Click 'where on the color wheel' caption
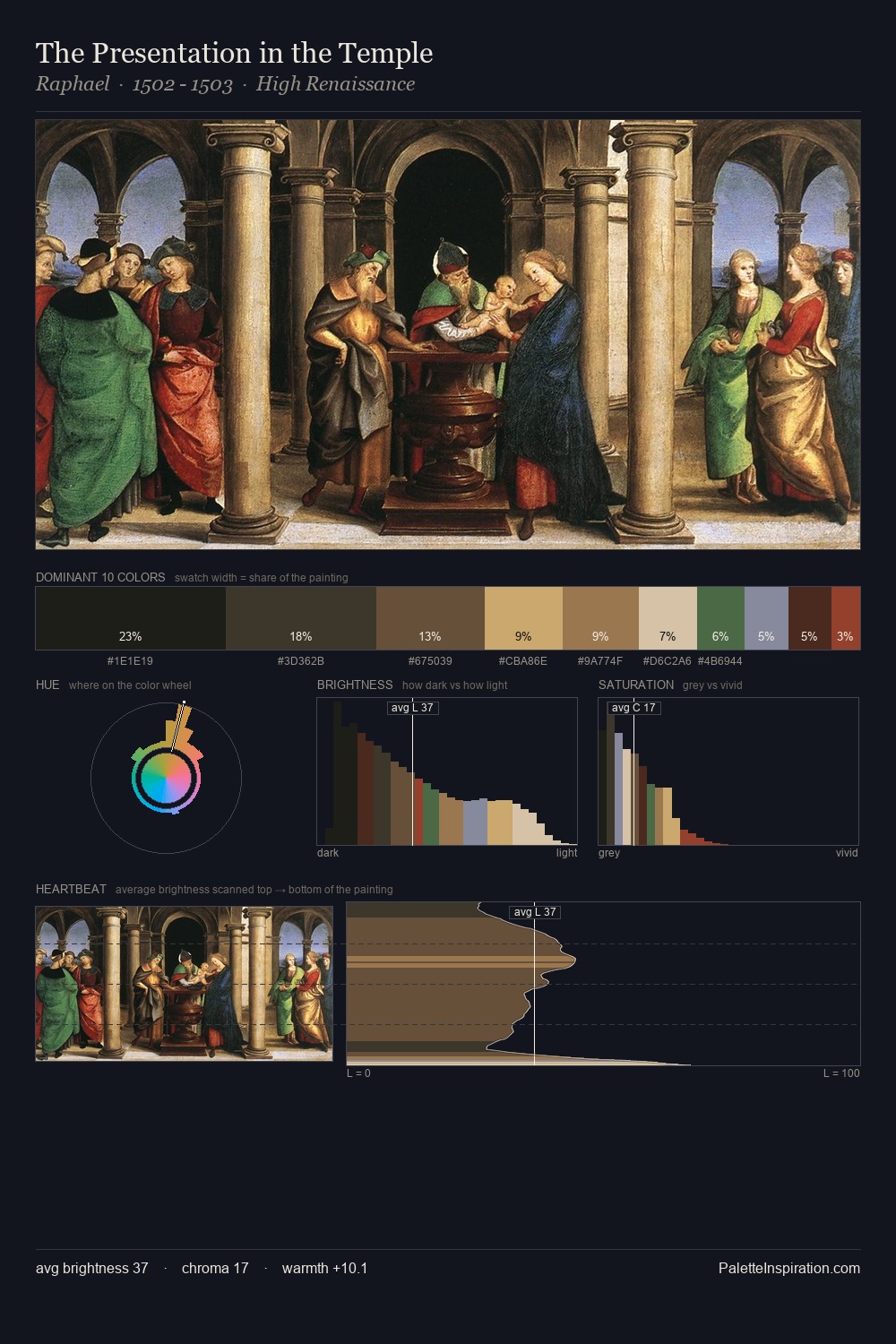The width and height of the screenshot is (896, 1344). pos(130,685)
